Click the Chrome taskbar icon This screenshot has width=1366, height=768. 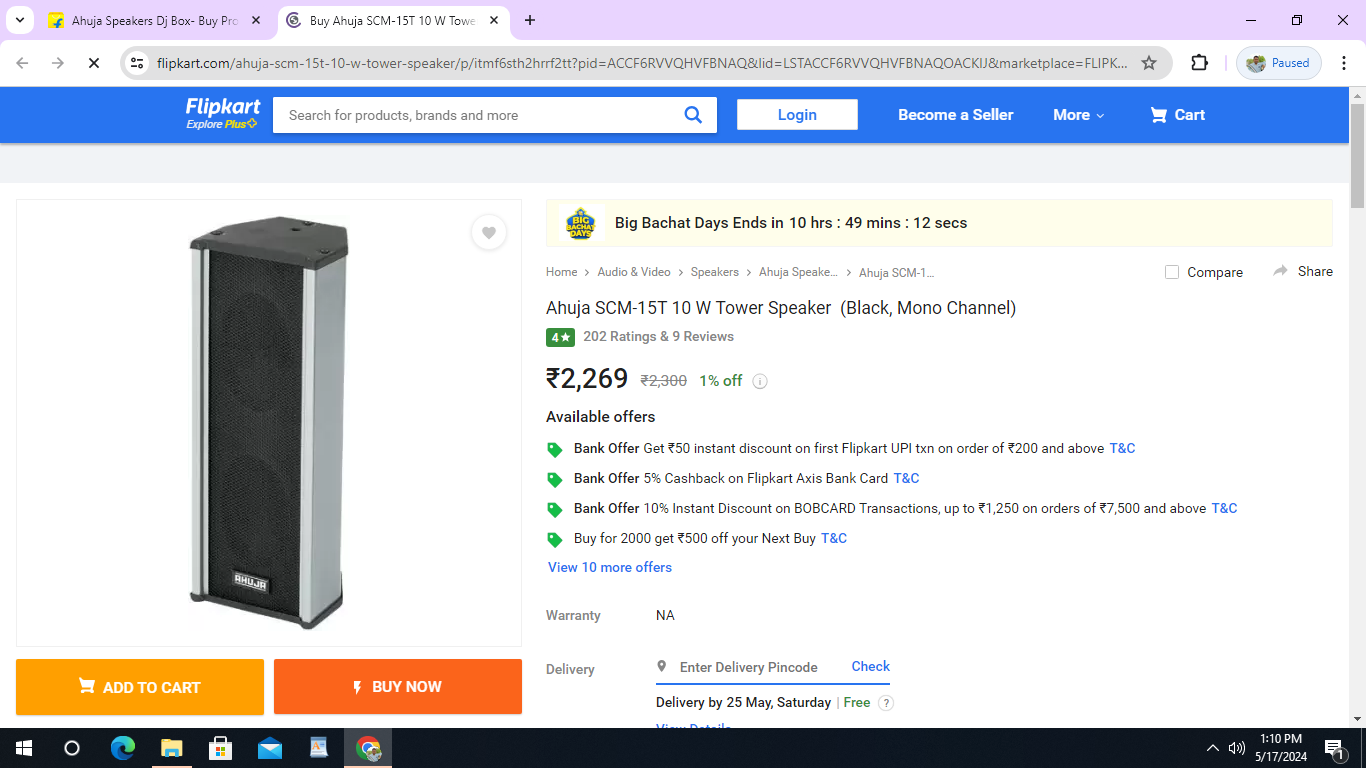pyautogui.click(x=369, y=748)
